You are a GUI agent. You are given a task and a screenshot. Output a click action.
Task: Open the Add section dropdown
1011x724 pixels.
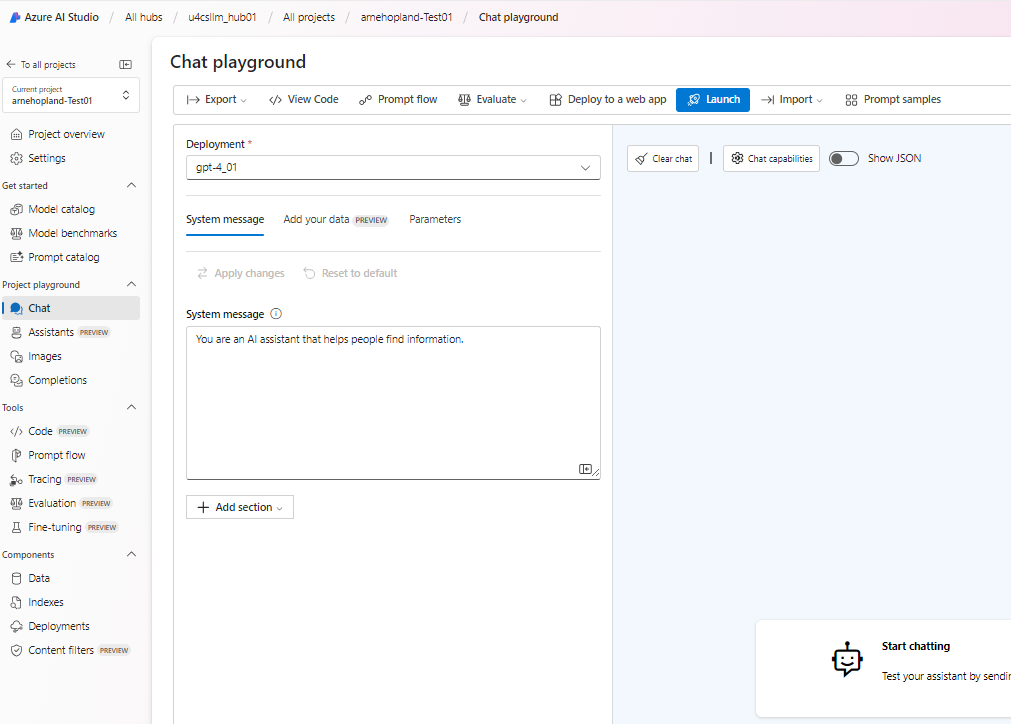coord(240,507)
